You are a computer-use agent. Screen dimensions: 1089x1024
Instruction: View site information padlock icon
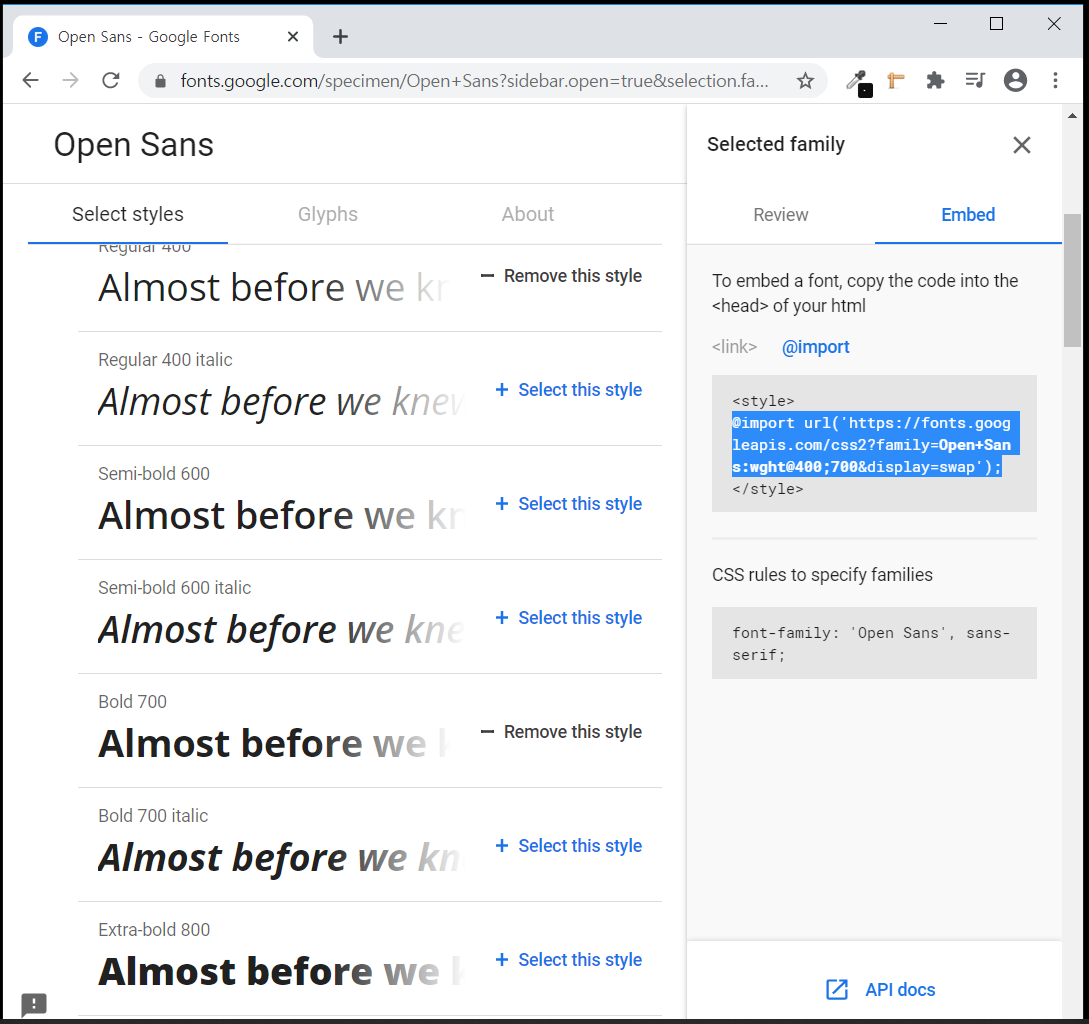(x=160, y=81)
